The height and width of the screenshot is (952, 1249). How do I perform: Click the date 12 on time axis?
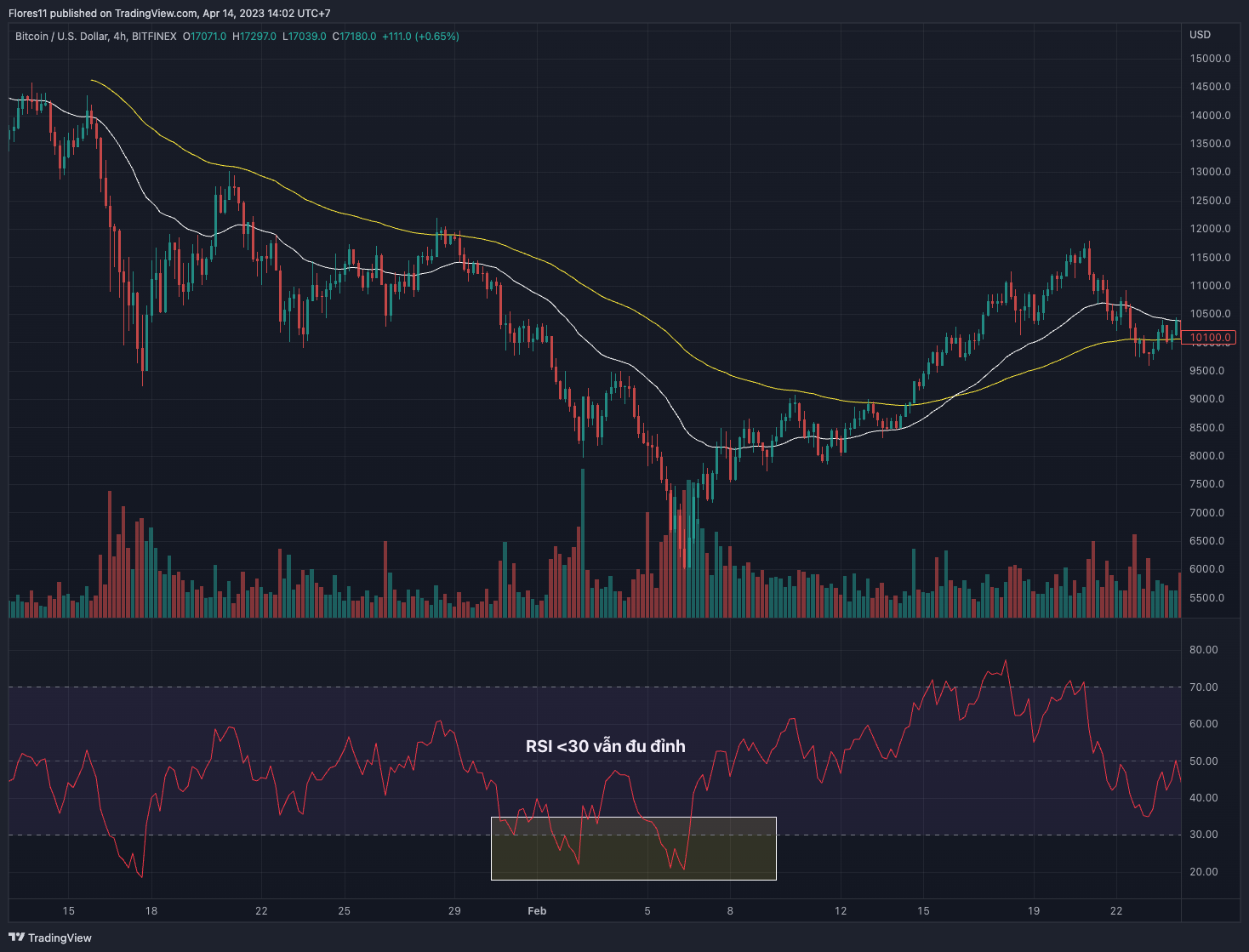click(x=841, y=911)
